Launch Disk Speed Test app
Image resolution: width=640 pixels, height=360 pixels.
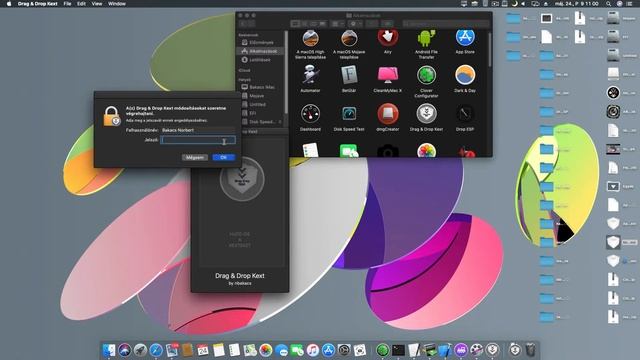coord(349,114)
